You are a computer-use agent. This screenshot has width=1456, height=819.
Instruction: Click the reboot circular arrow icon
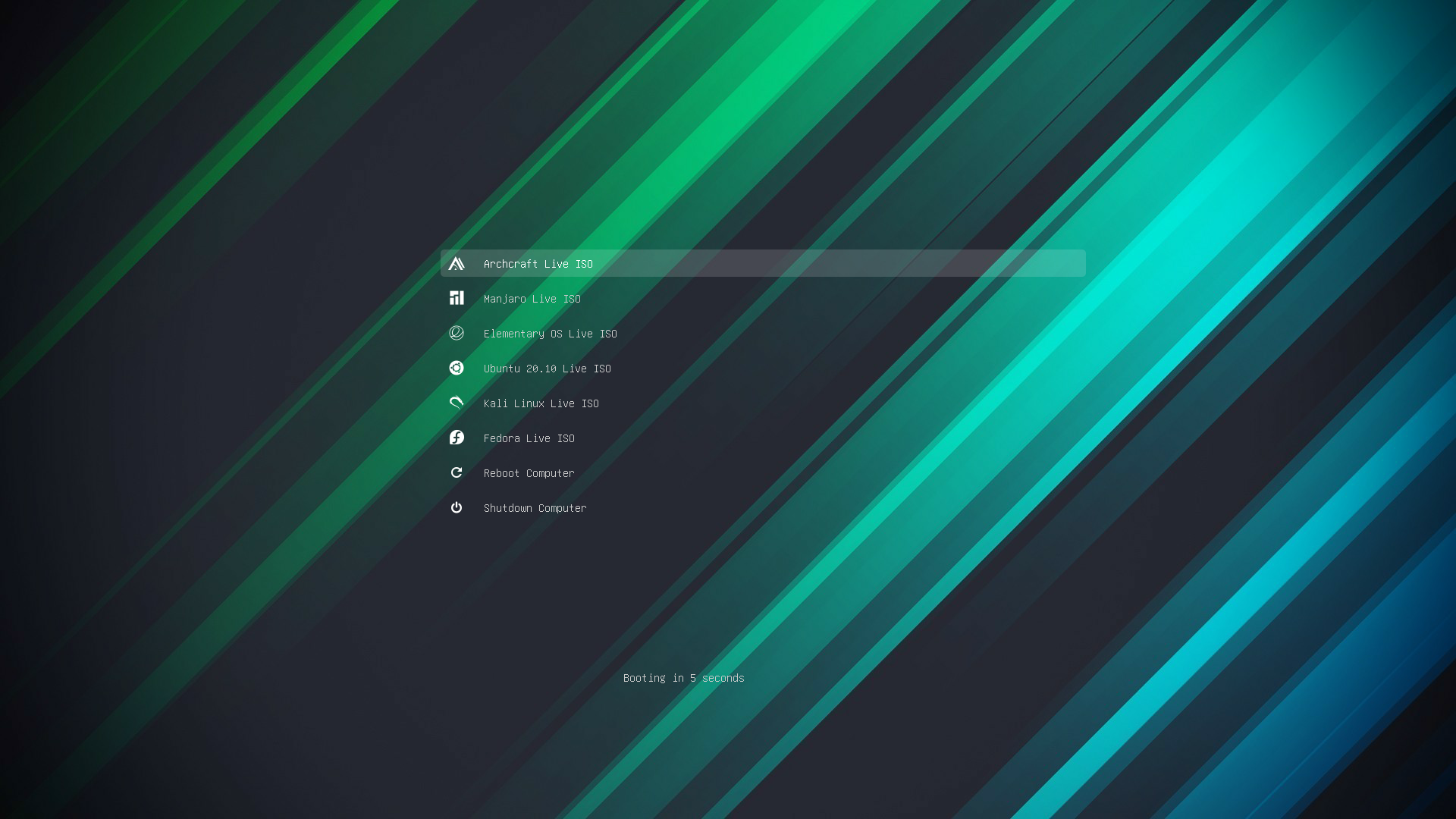456,472
